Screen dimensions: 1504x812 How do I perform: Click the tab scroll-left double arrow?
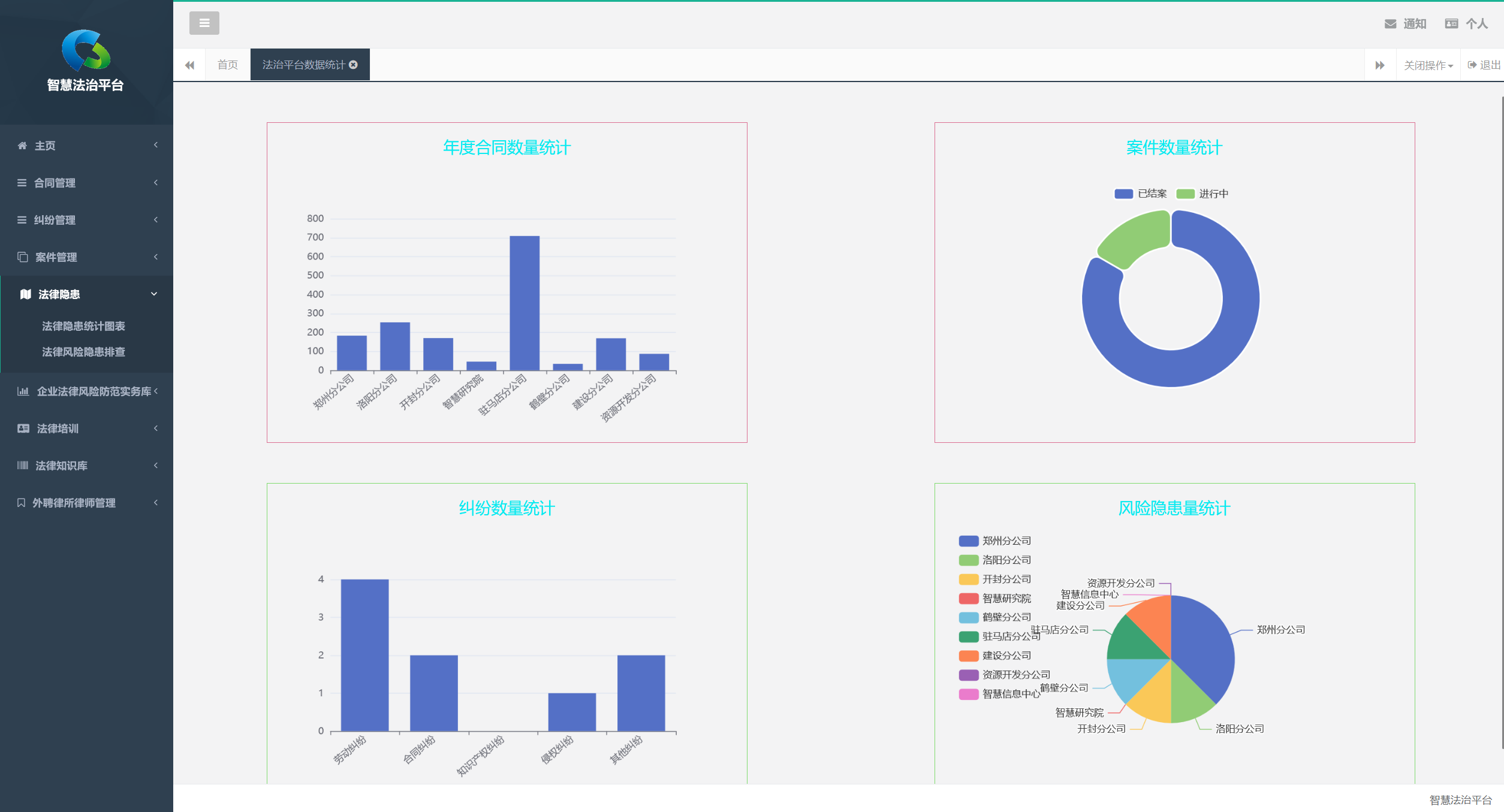pyautogui.click(x=189, y=65)
